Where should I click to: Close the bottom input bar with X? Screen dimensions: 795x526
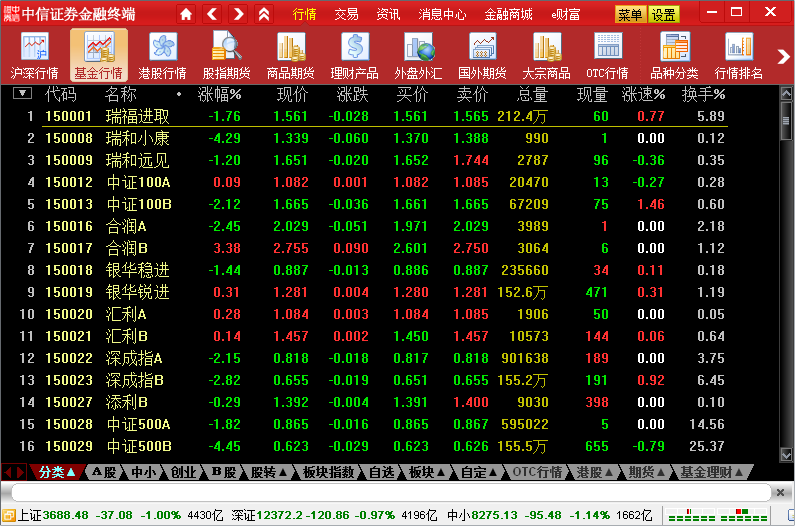click(780, 492)
